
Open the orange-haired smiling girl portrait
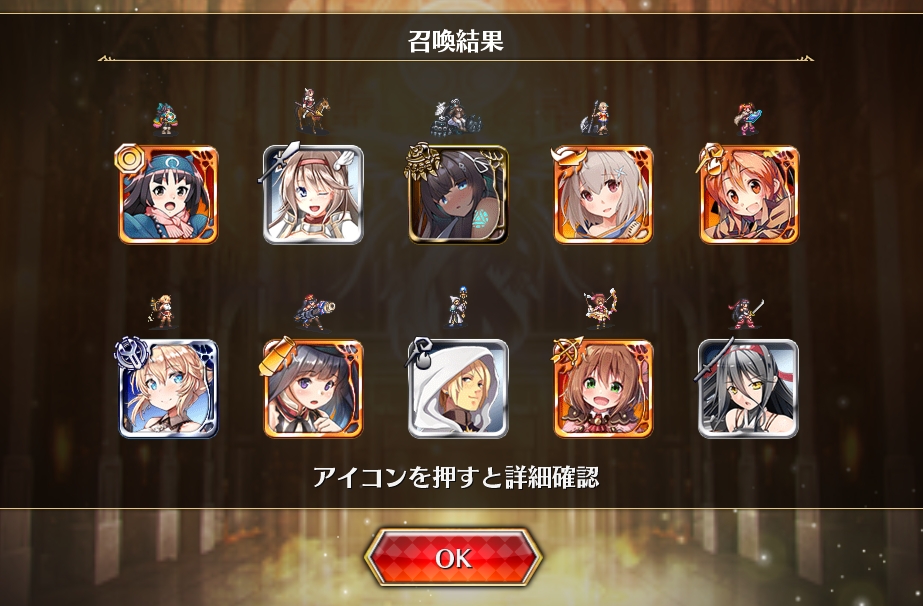click(x=749, y=195)
